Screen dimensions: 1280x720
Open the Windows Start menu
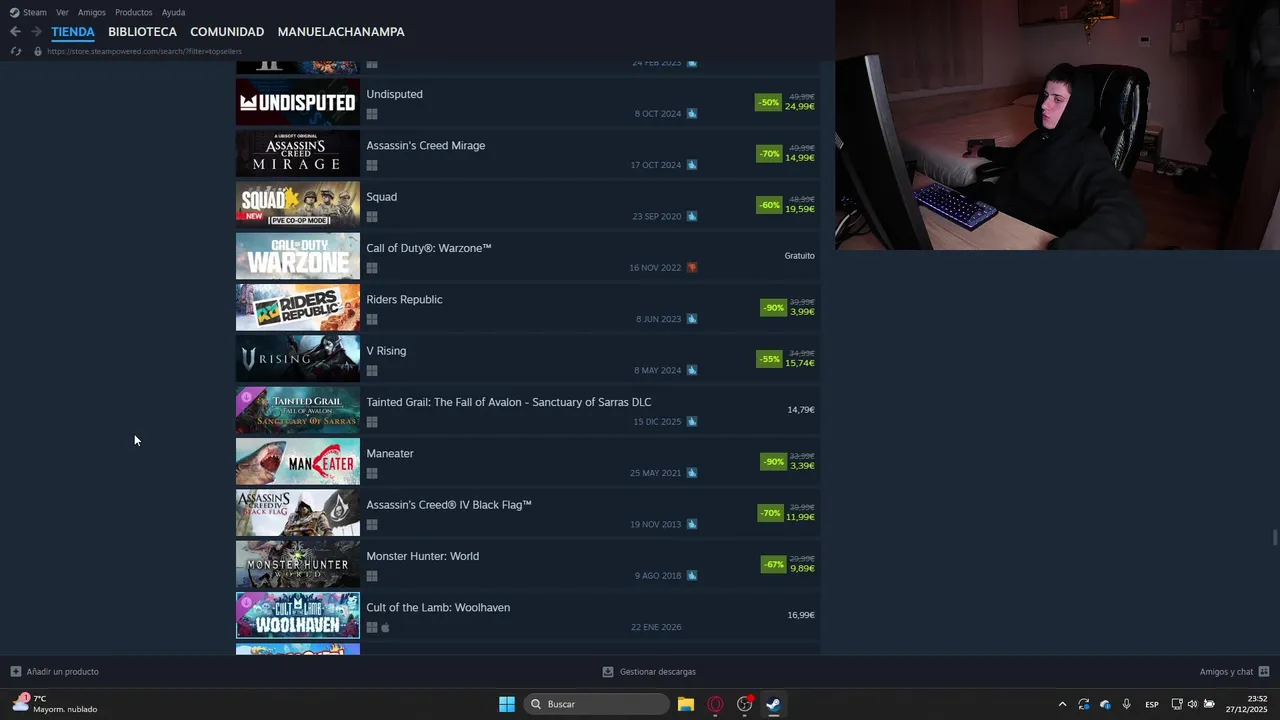507,704
